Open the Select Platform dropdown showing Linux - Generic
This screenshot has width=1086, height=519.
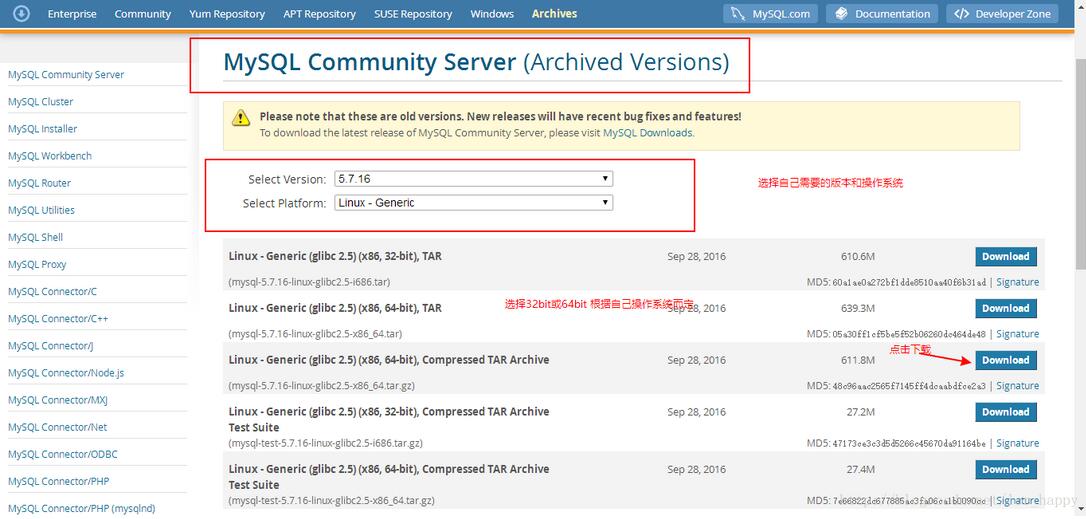473,203
